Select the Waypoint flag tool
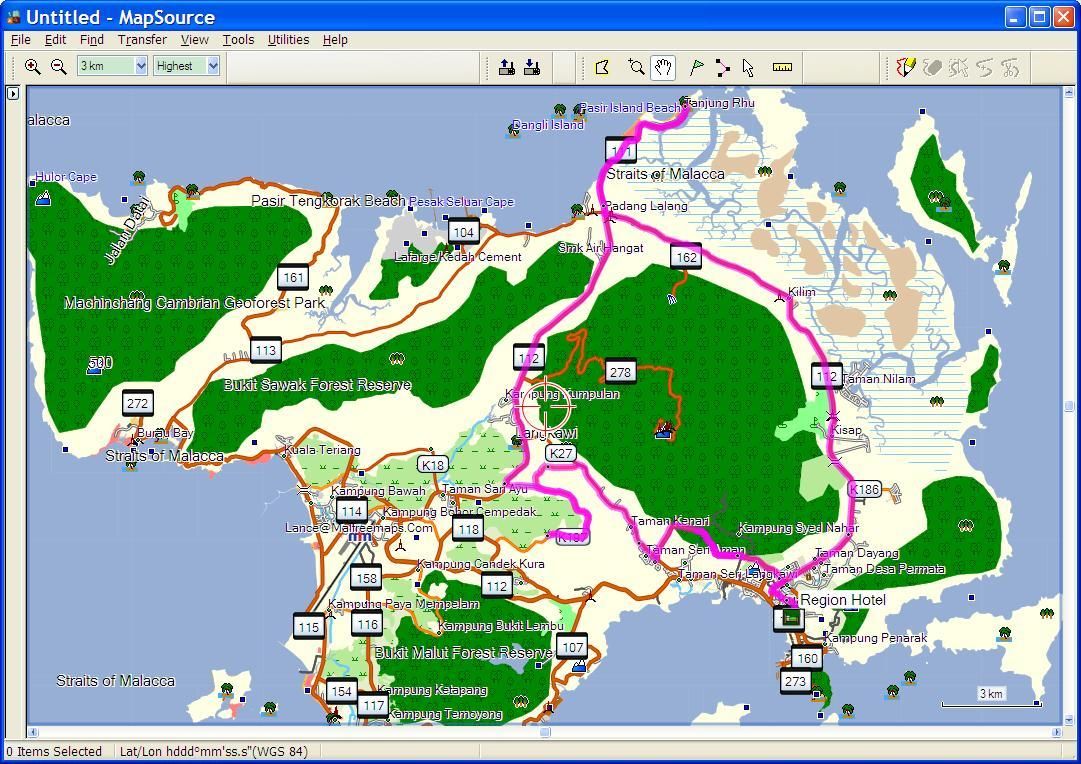 696,67
